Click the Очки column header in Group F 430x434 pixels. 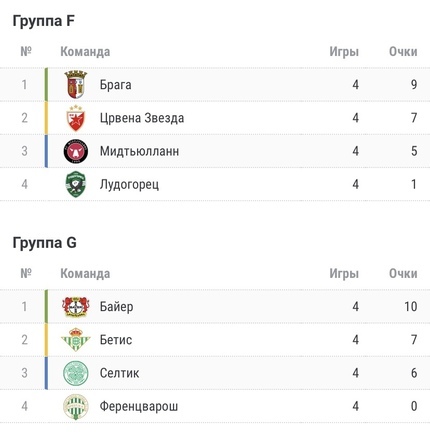[403, 52]
